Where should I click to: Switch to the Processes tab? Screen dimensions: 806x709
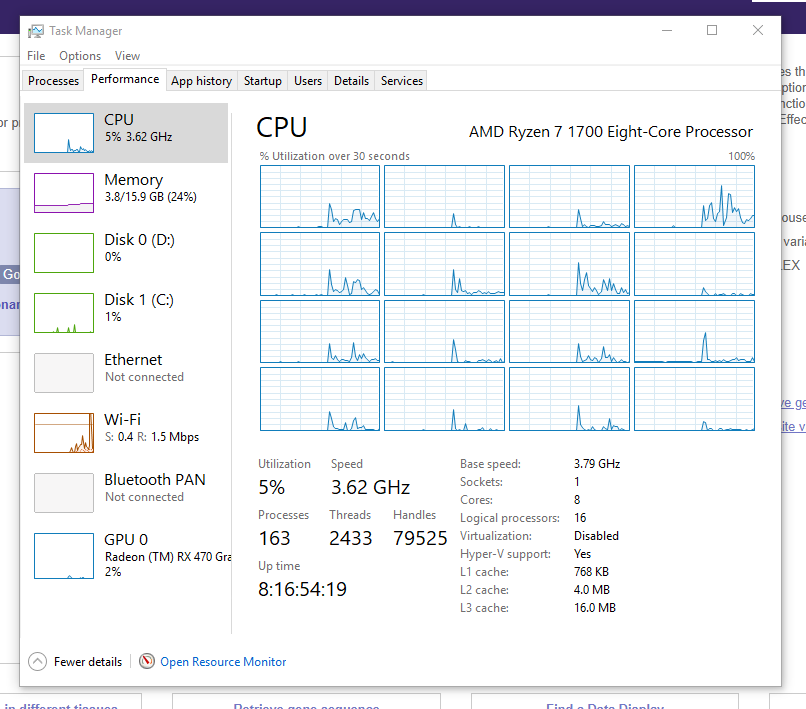(53, 81)
